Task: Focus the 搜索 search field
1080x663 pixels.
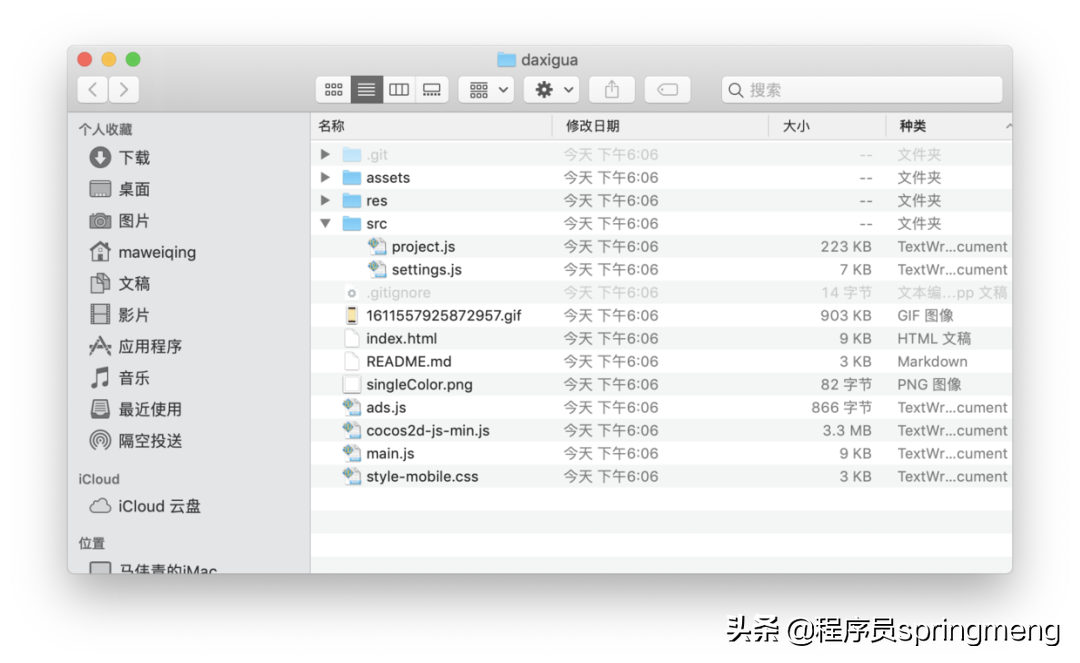Action: point(862,90)
